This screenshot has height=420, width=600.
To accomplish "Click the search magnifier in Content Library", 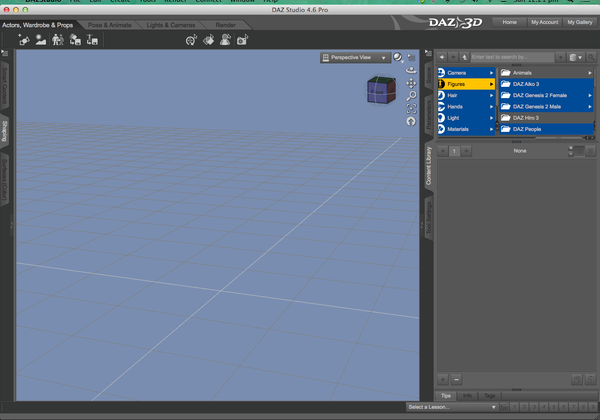I will coord(591,57).
